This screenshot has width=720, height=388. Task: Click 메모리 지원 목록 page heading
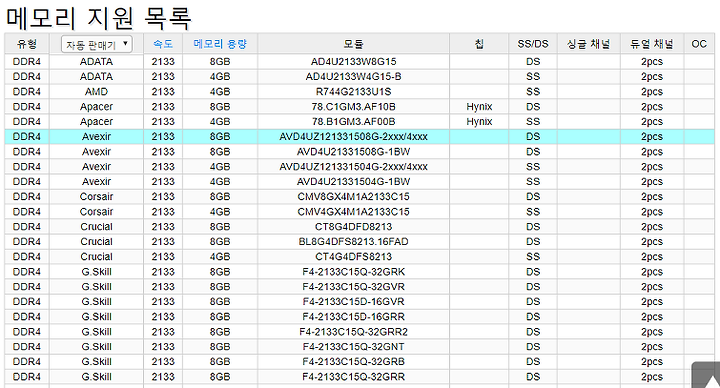[99, 17]
